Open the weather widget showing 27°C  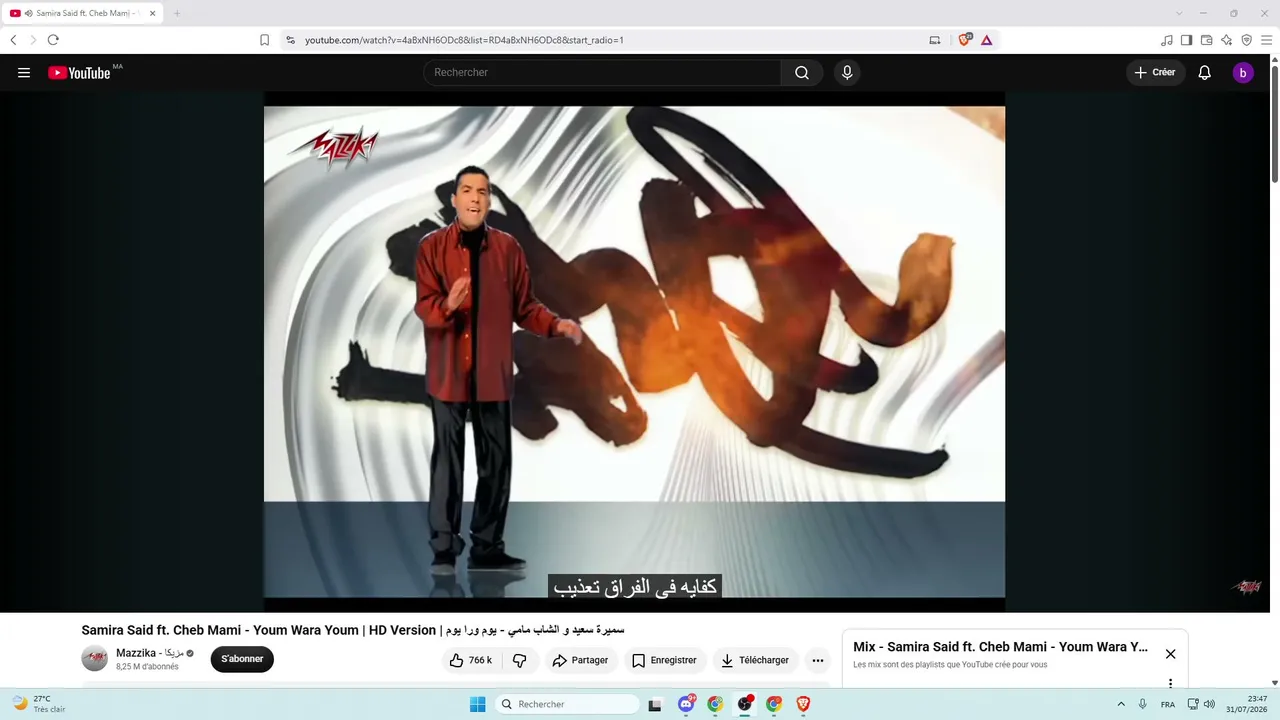point(40,704)
